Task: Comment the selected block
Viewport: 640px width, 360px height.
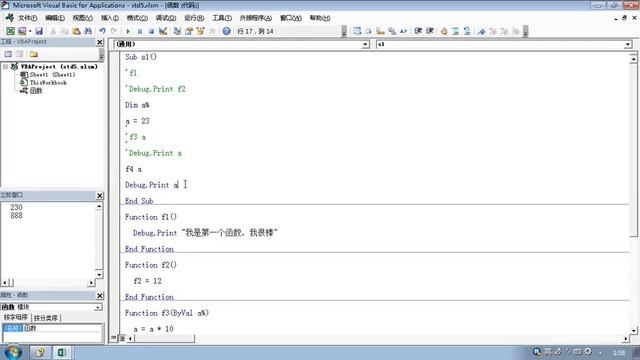Action: click(x=456, y=31)
